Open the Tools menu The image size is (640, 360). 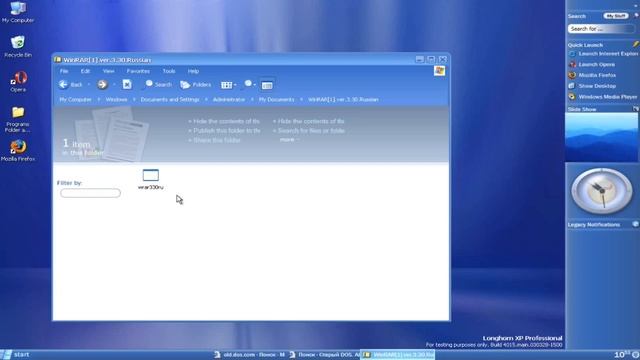click(169, 71)
